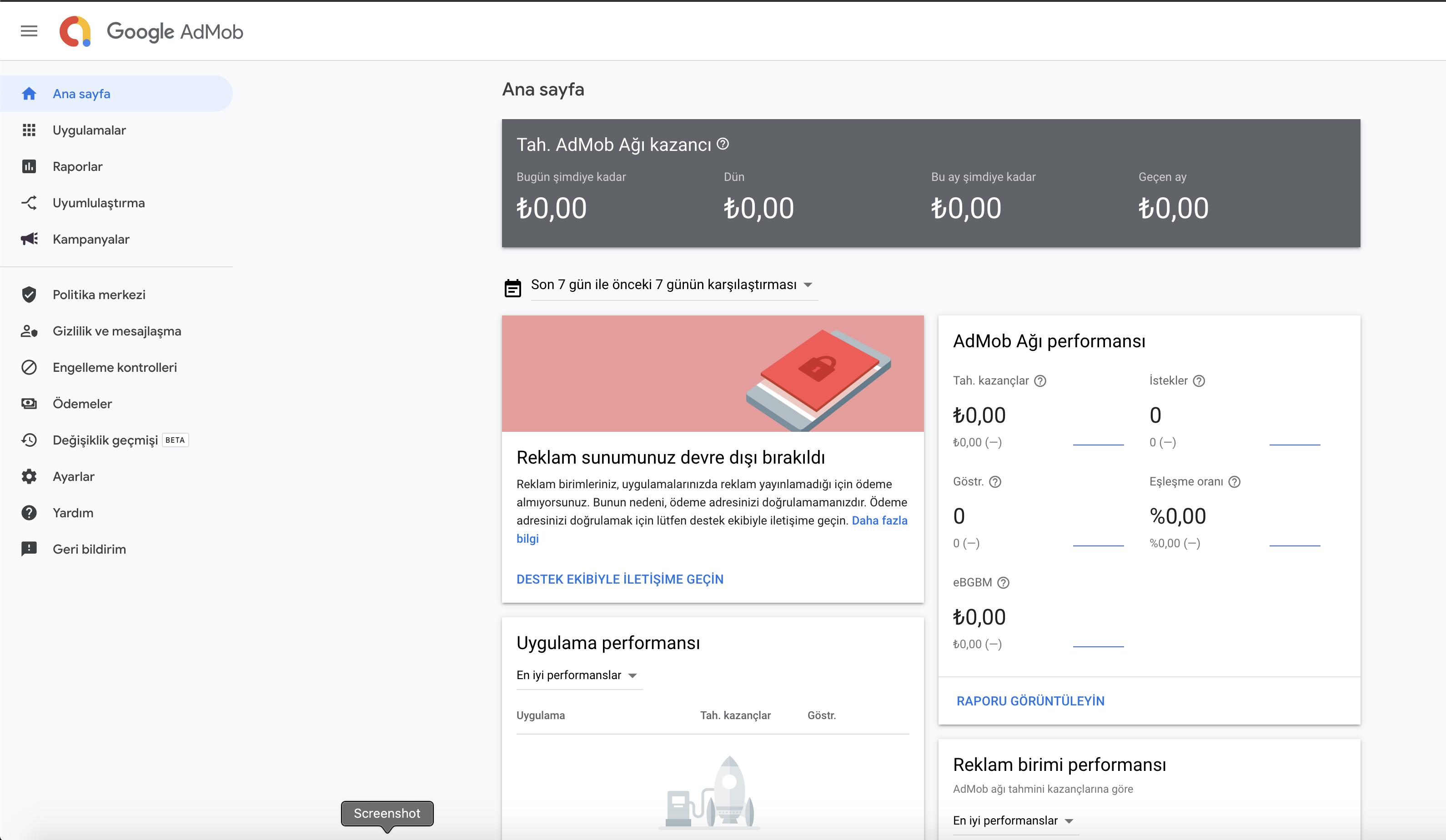The width and height of the screenshot is (1446, 840).
Task: Click the Screenshot tooltip label
Action: click(x=387, y=814)
